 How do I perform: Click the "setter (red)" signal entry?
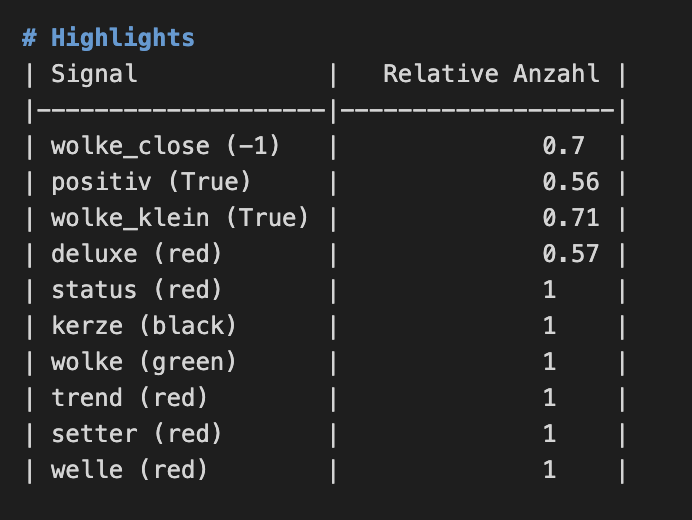tap(137, 434)
